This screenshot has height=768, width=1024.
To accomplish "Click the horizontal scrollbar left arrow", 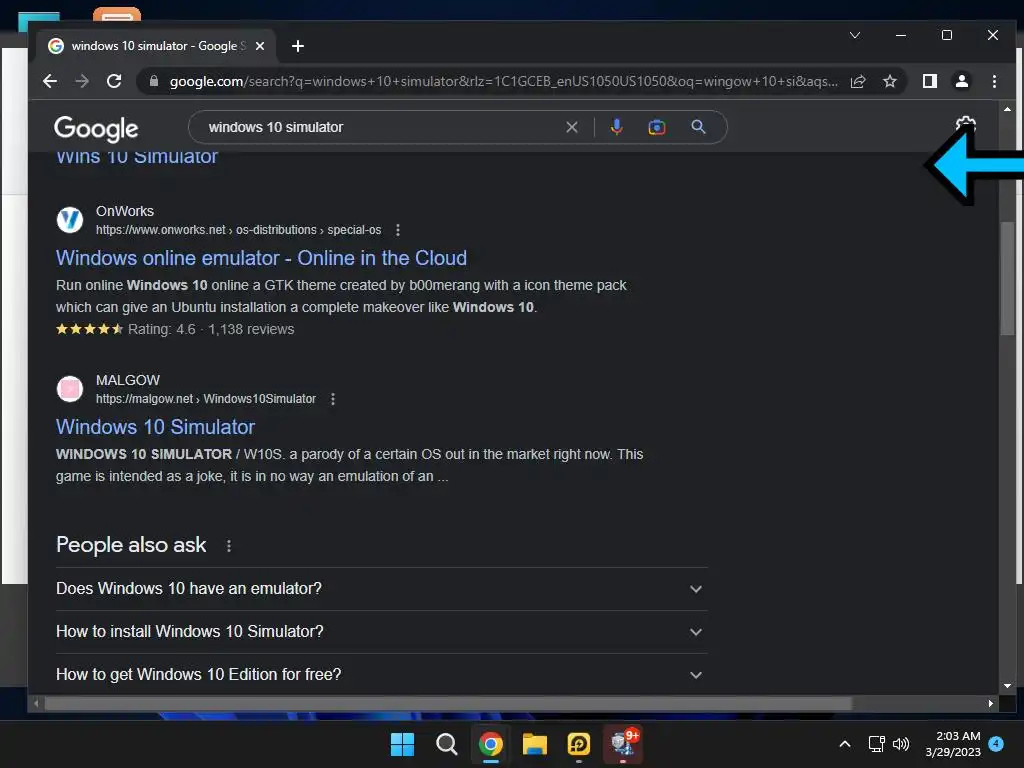I will 36,703.
